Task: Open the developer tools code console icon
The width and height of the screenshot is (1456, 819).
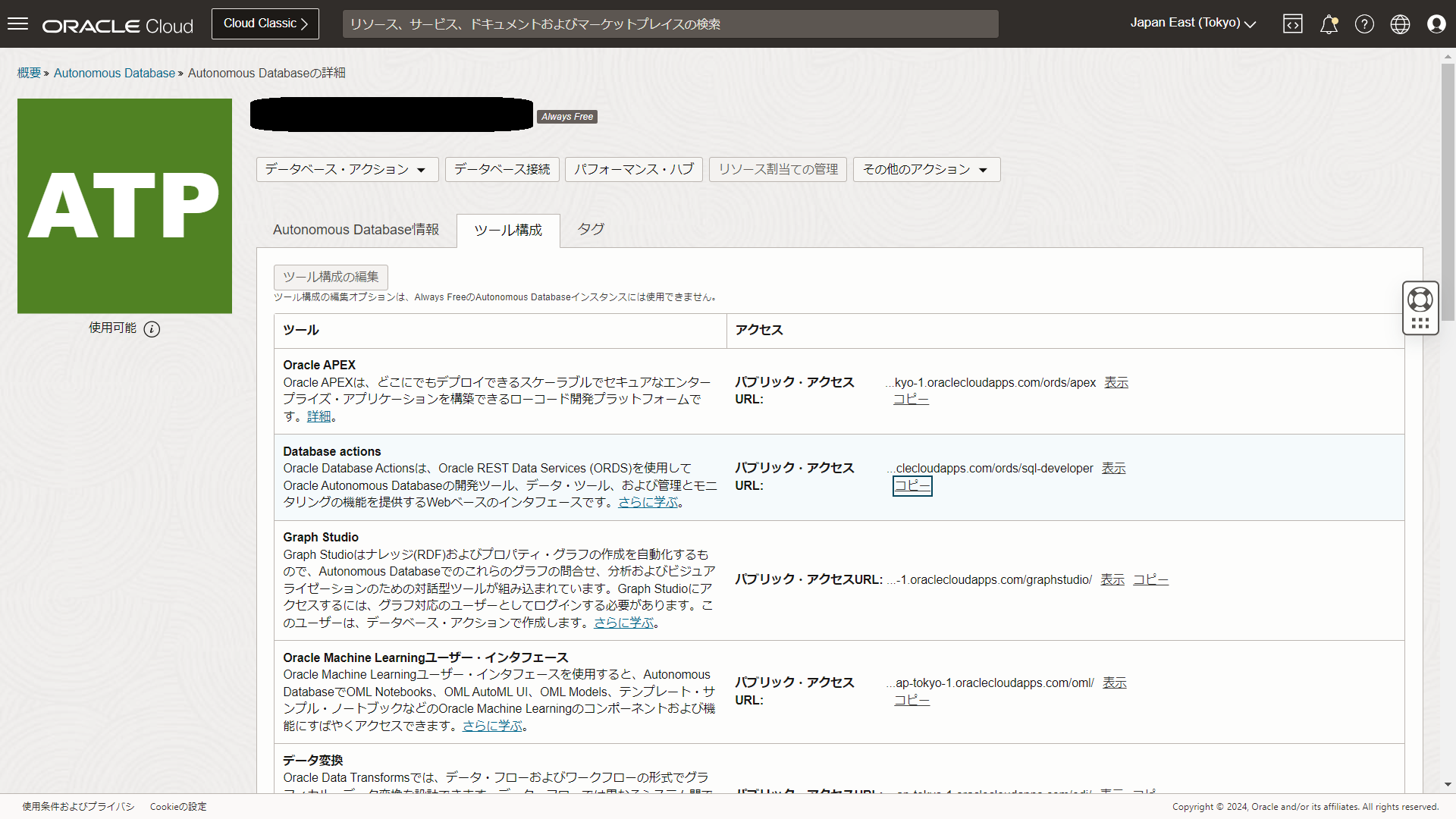Action: click(x=1292, y=24)
